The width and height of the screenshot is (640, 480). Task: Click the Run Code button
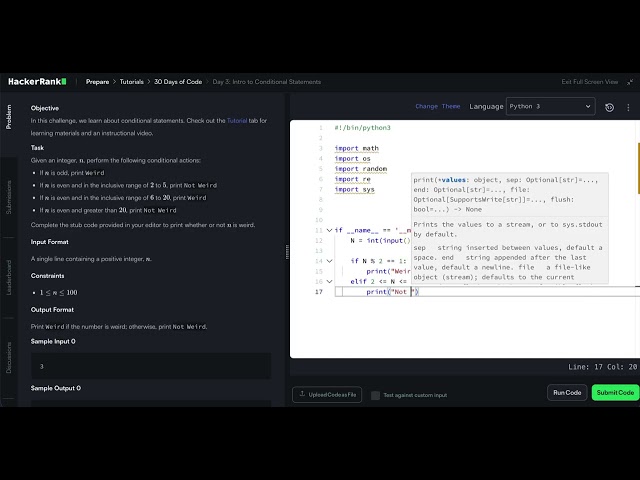coord(567,393)
